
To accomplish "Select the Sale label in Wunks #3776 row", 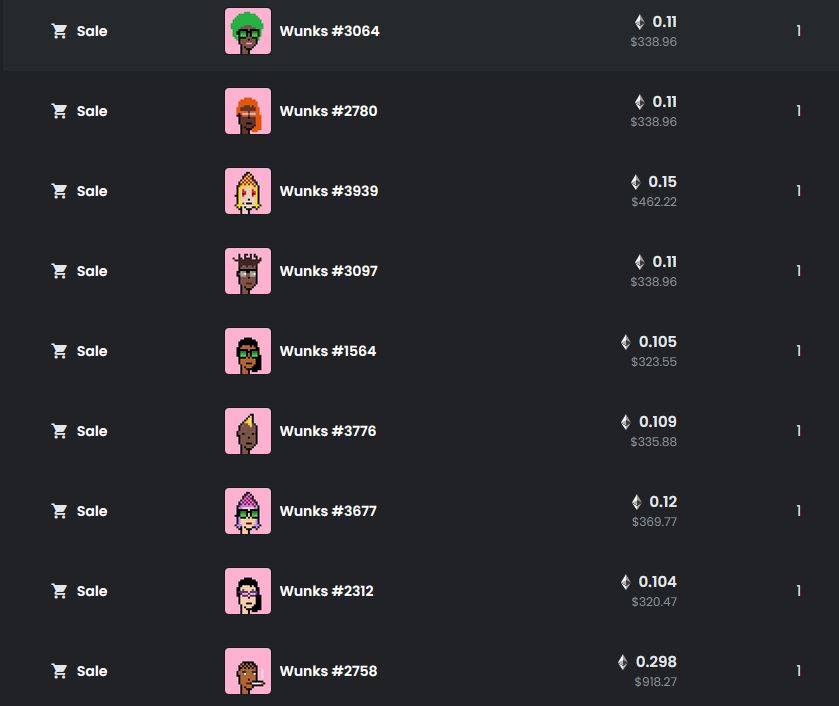I will point(92,431).
